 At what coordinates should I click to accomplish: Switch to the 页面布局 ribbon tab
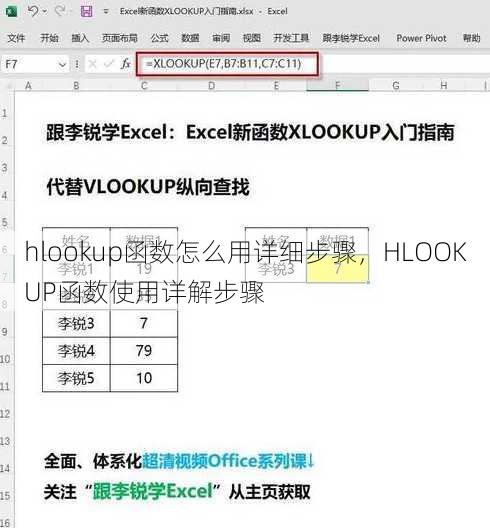(x=120, y=38)
